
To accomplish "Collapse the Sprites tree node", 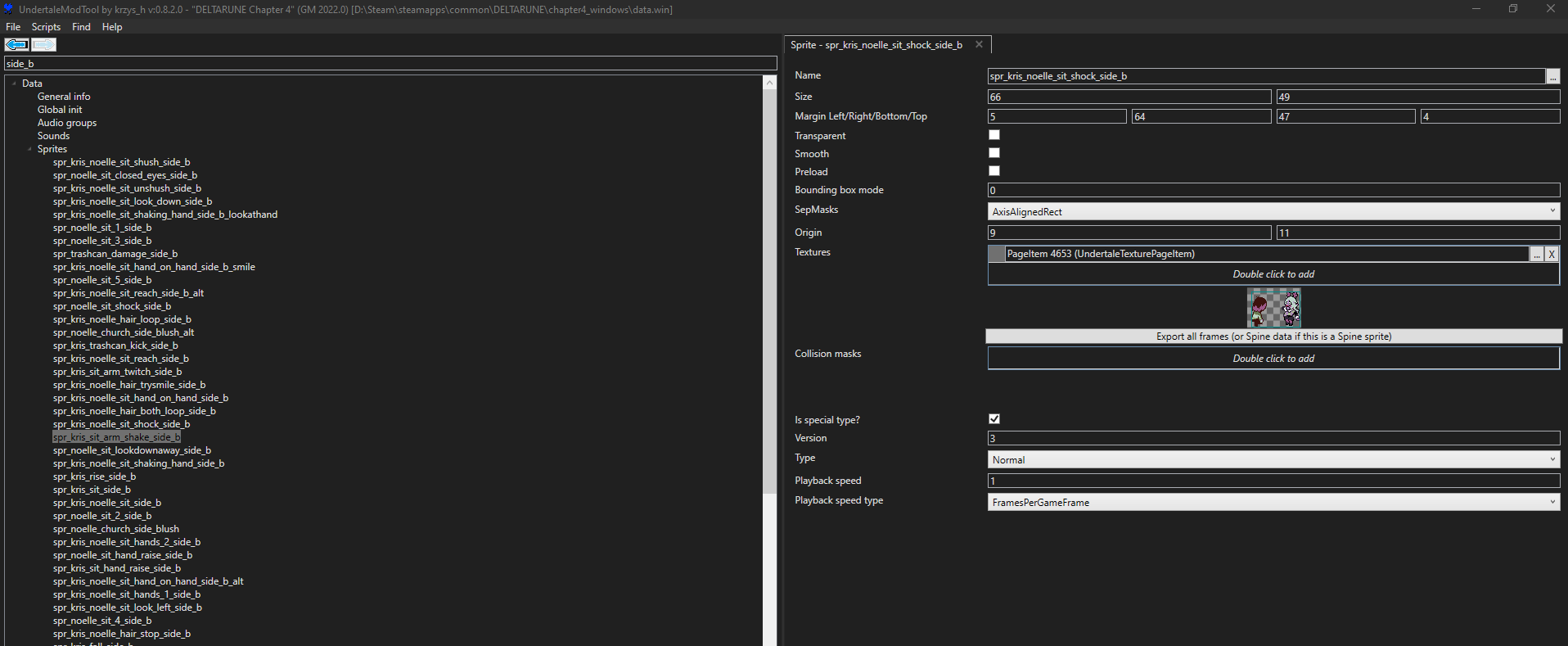I will [x=29, y=149].
